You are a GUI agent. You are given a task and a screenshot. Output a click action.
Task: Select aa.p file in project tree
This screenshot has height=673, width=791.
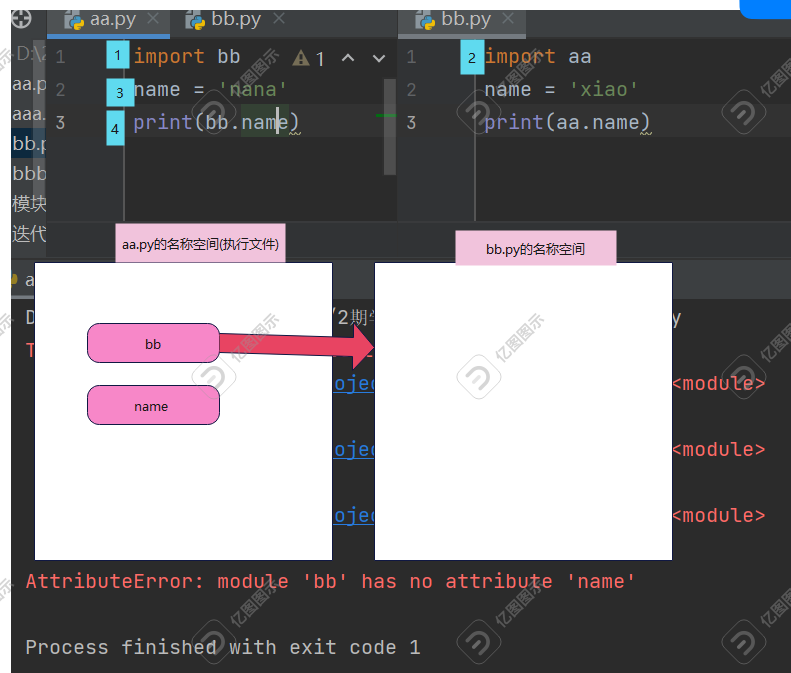click(x=29, y=84)
